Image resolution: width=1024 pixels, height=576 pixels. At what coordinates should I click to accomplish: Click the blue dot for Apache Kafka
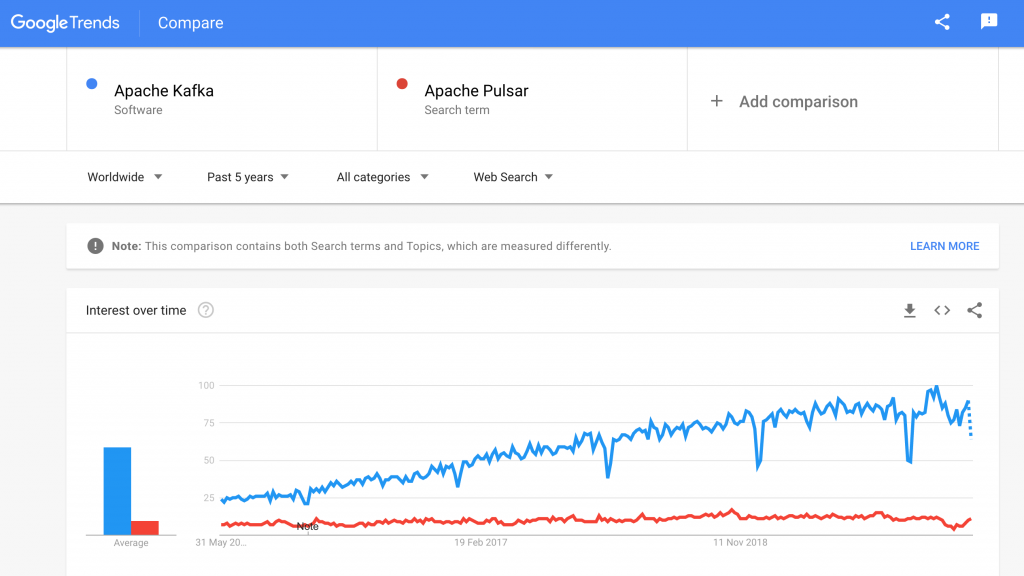91,84
